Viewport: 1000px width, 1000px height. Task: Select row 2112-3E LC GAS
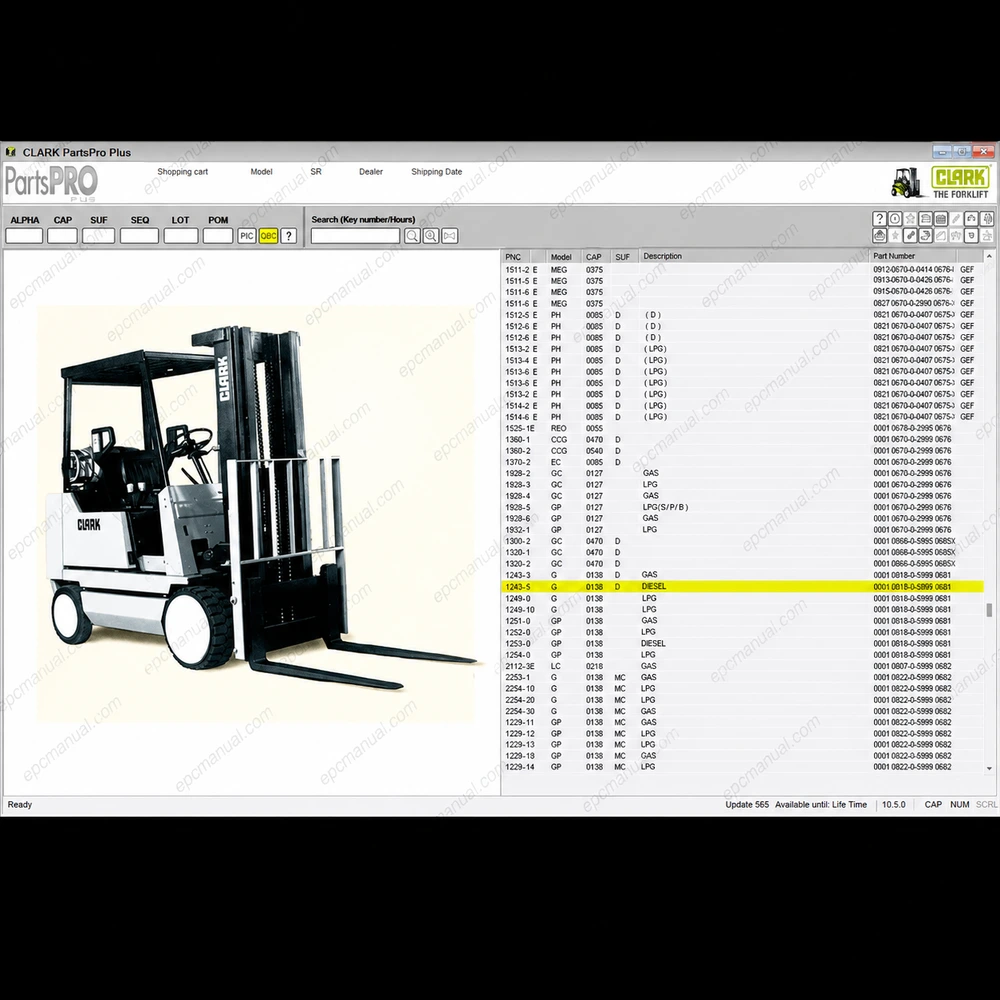click(743, 666)
